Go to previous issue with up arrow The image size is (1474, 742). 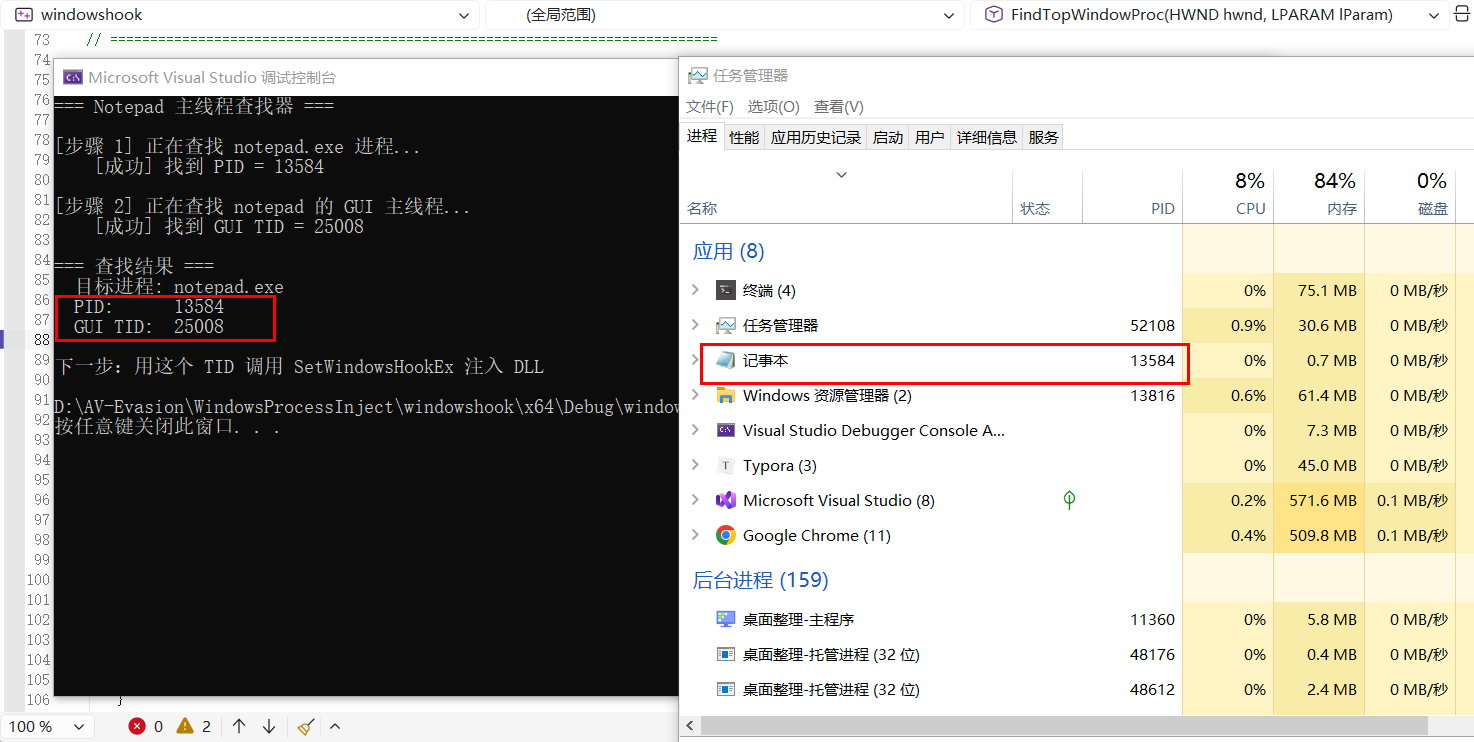(239, 726)
